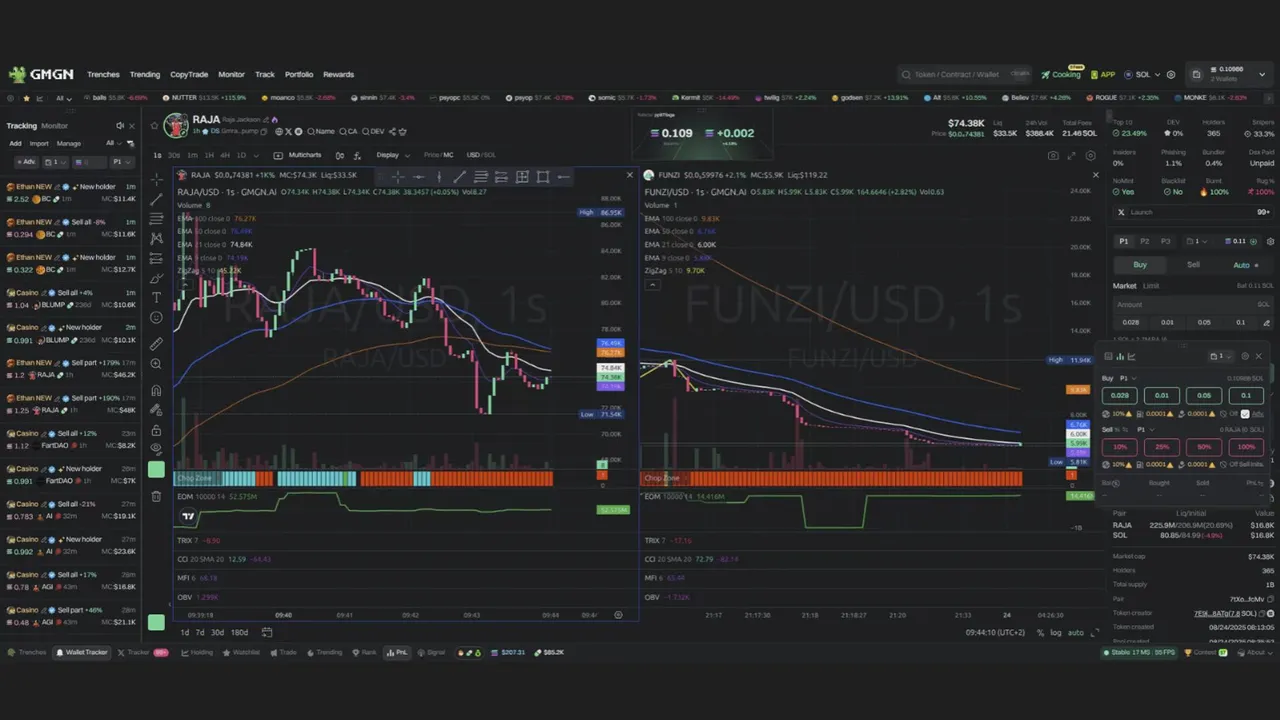The height and width of the screenshot is (720, 1280).
Task: Open the All filter dropdown in ticker bar
Action: (64, 98)
